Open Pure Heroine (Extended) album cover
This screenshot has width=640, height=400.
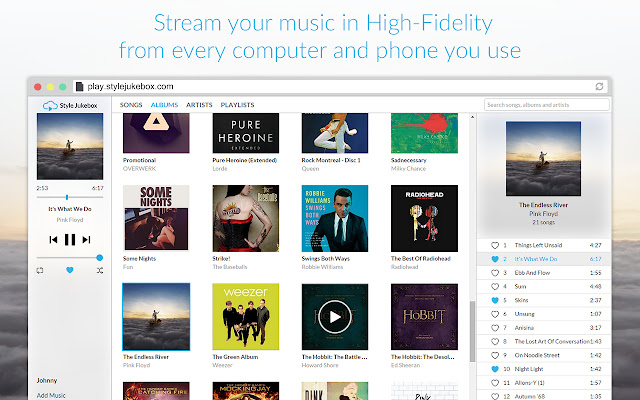pos(246,133)
